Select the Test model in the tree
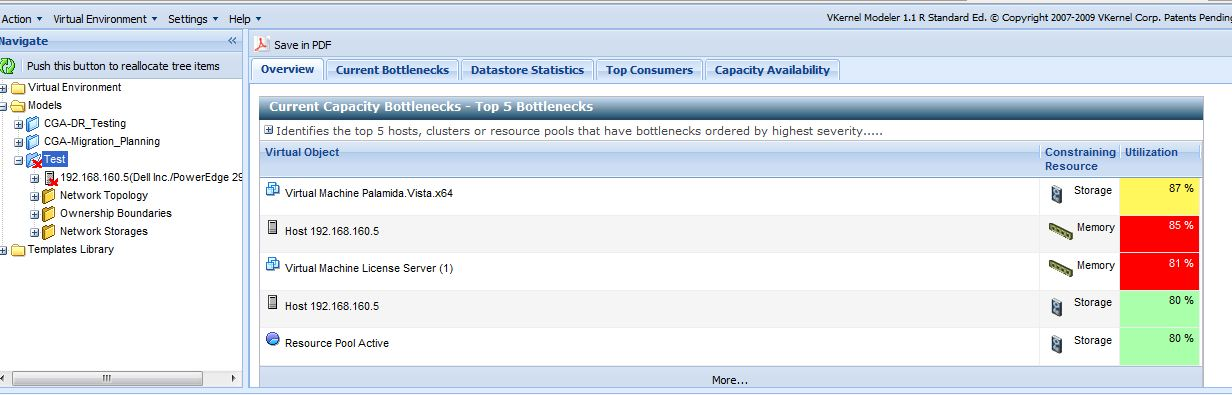1232x395 pixels. pos(55,160)
